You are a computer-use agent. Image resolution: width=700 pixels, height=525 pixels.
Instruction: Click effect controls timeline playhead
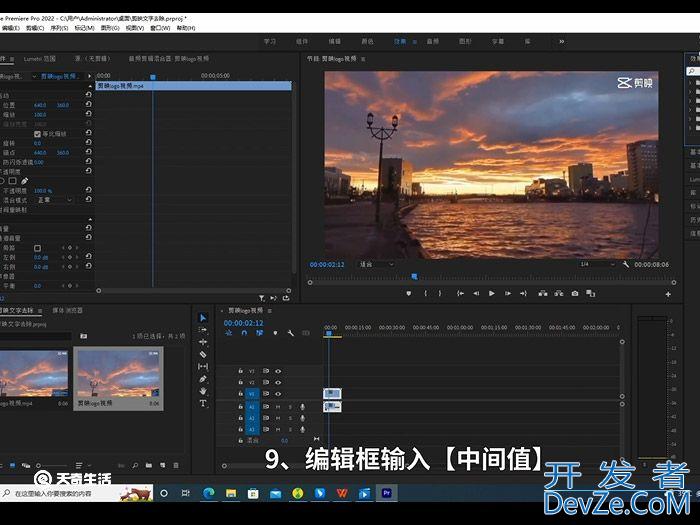pyautogui.click(x=153, y=77)
